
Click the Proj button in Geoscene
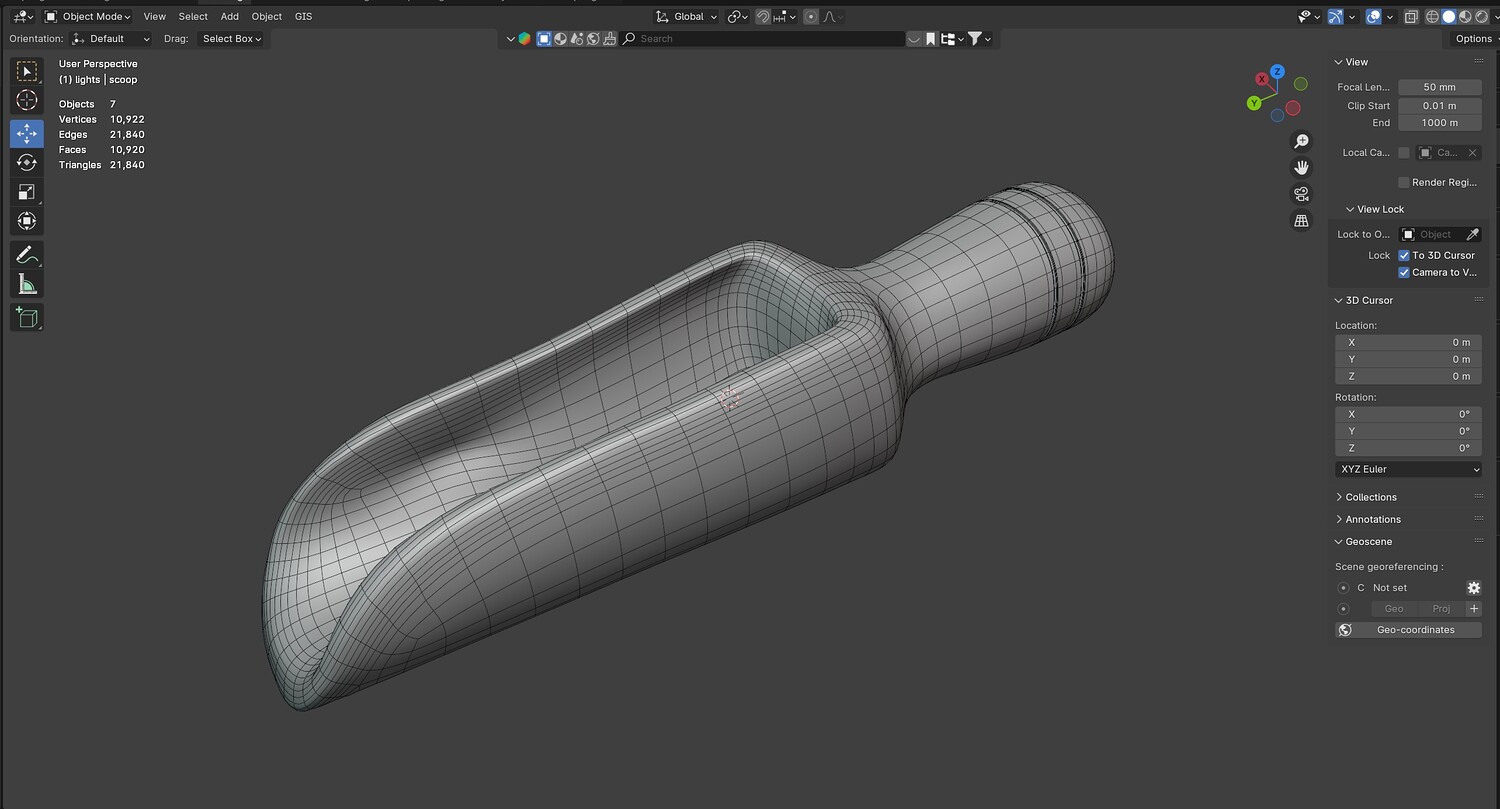point(1441,608)
